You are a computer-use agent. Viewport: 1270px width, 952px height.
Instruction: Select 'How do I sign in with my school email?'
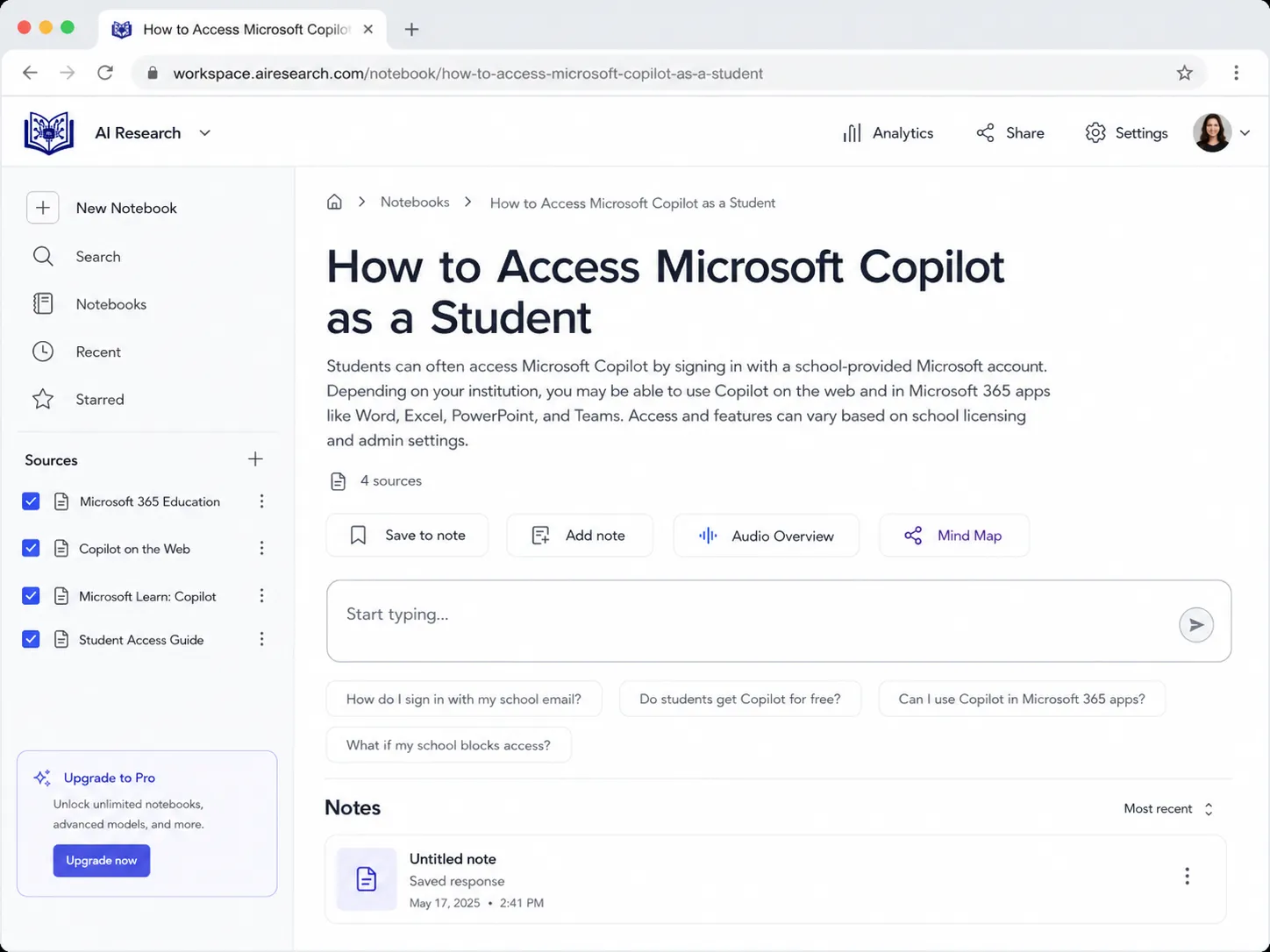464,699
